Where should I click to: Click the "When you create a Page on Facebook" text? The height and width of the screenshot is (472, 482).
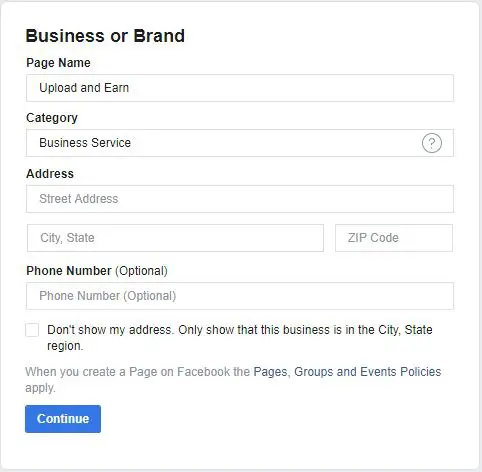138,372
